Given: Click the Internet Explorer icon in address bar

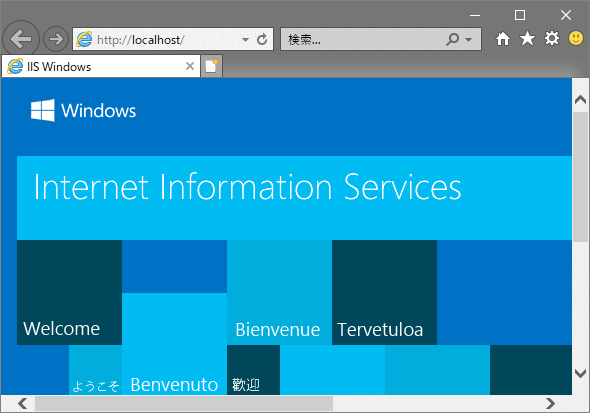Looking at the screenshot, I should (84, 39).
